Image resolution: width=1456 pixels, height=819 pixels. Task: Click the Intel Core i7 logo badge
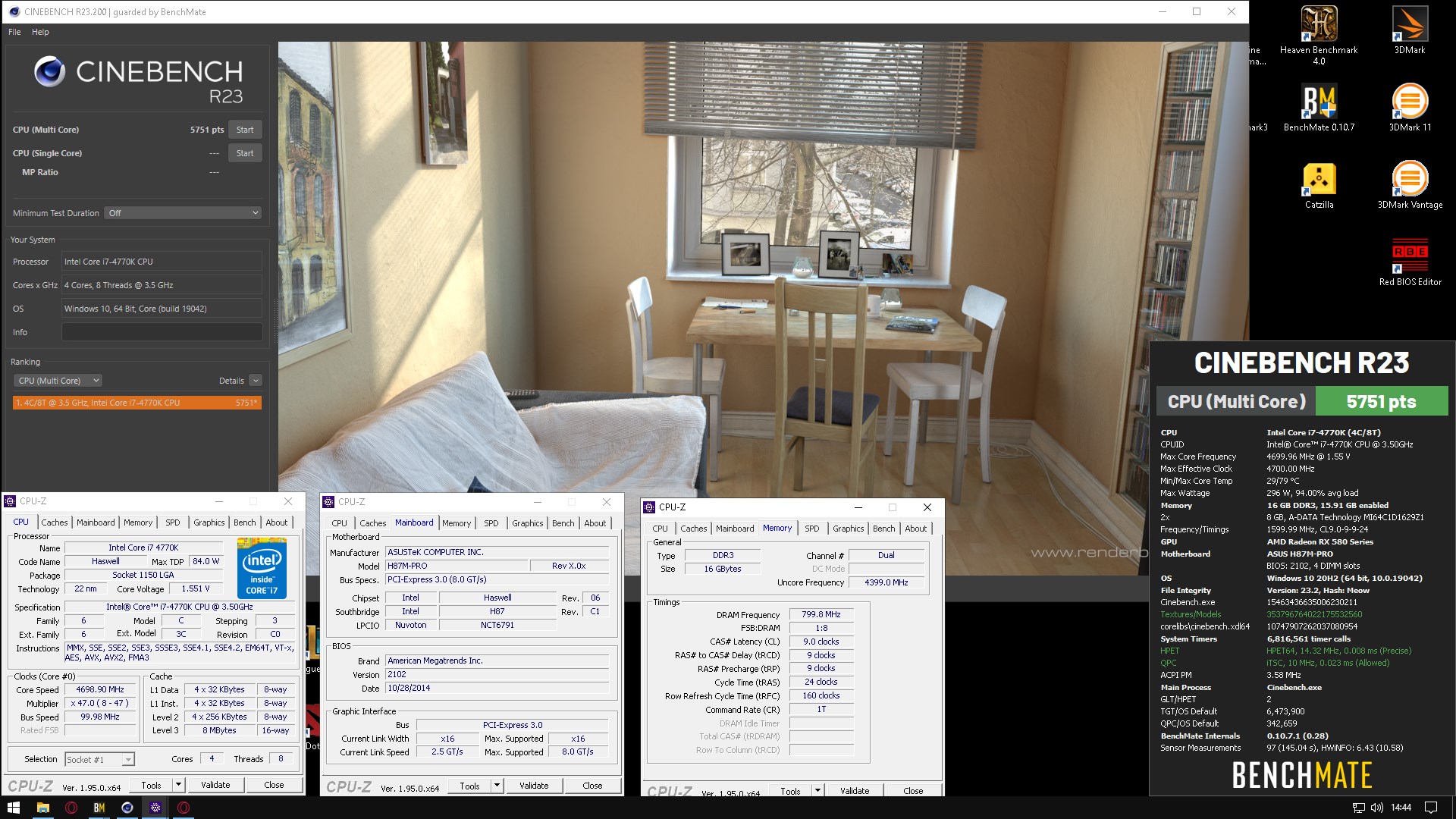pos(262,567)
